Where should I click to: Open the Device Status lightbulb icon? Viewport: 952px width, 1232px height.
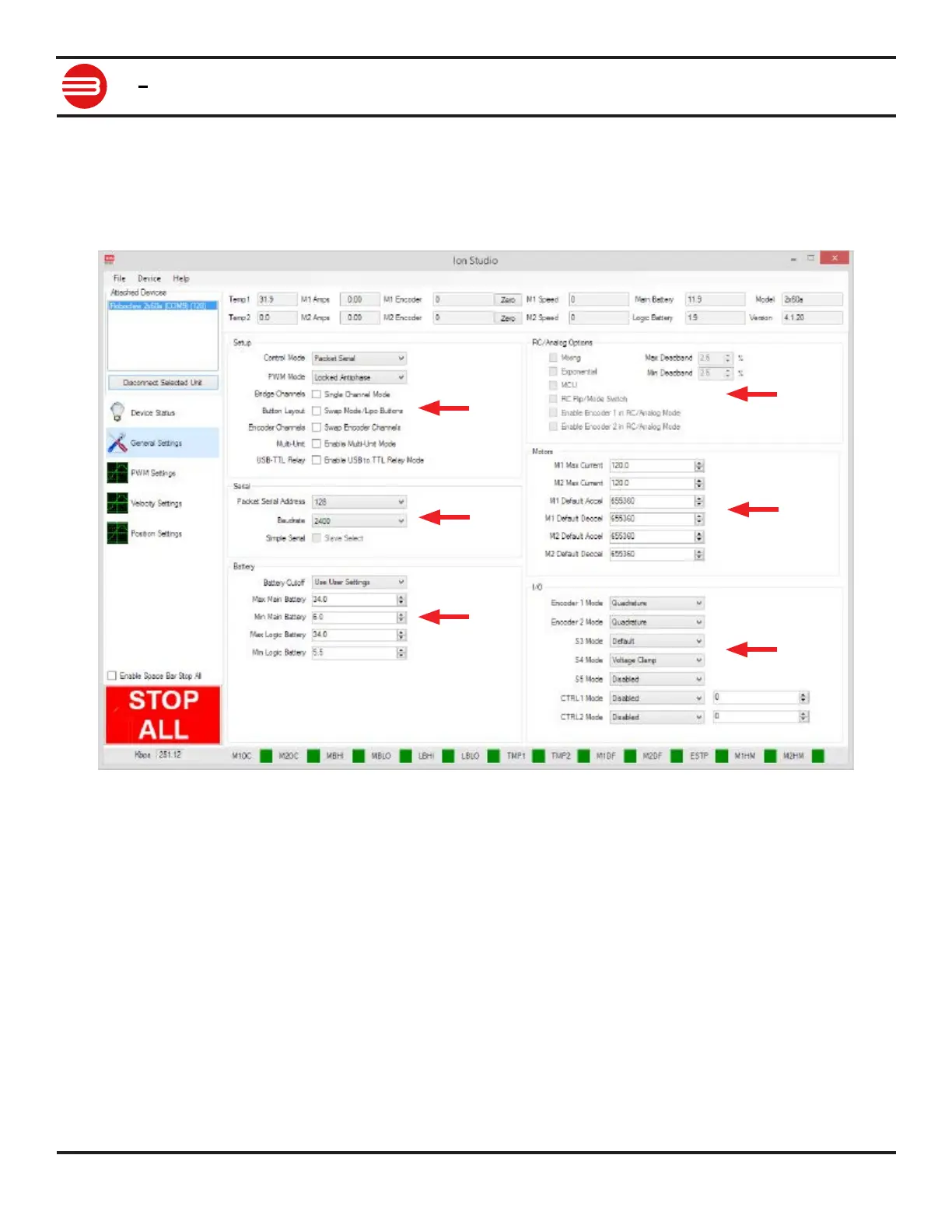point(117,412)
